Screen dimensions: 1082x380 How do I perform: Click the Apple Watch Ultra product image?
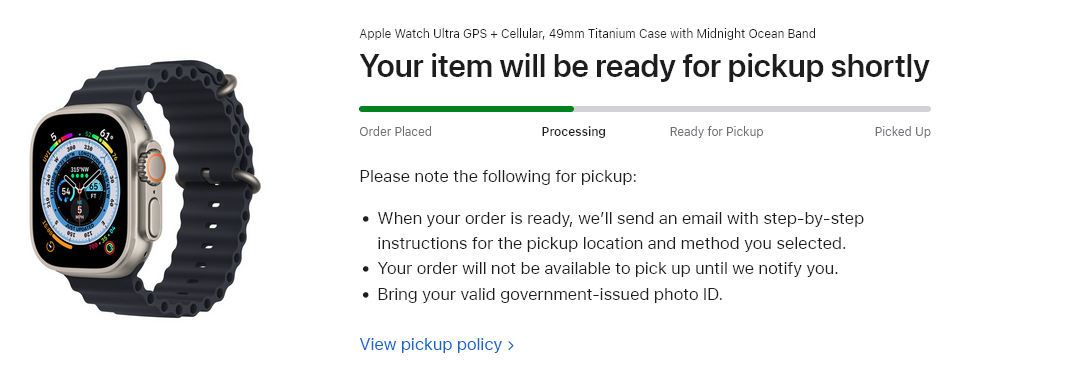pyautogui.click(x=145, y=189)
